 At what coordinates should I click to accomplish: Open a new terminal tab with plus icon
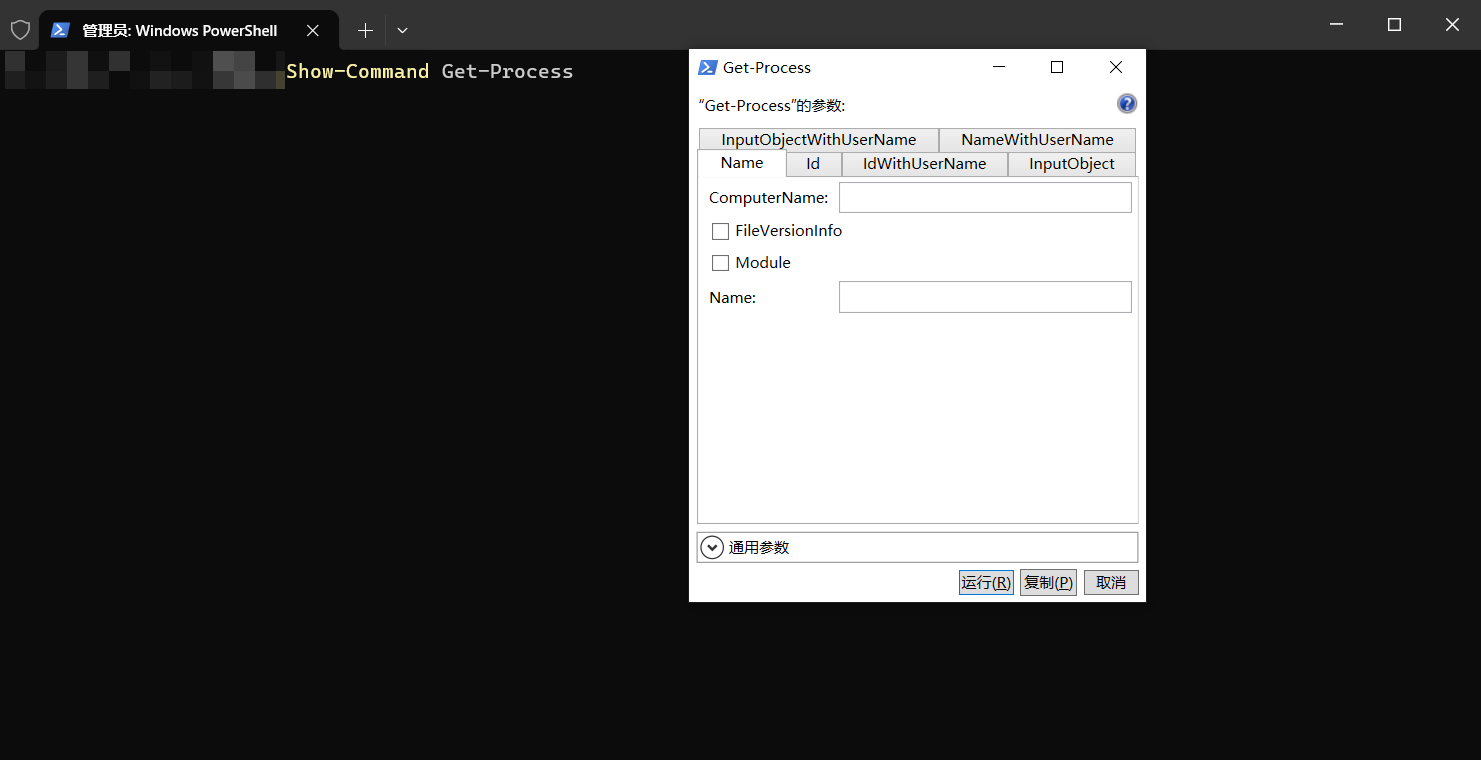click(x=365, y=31)
